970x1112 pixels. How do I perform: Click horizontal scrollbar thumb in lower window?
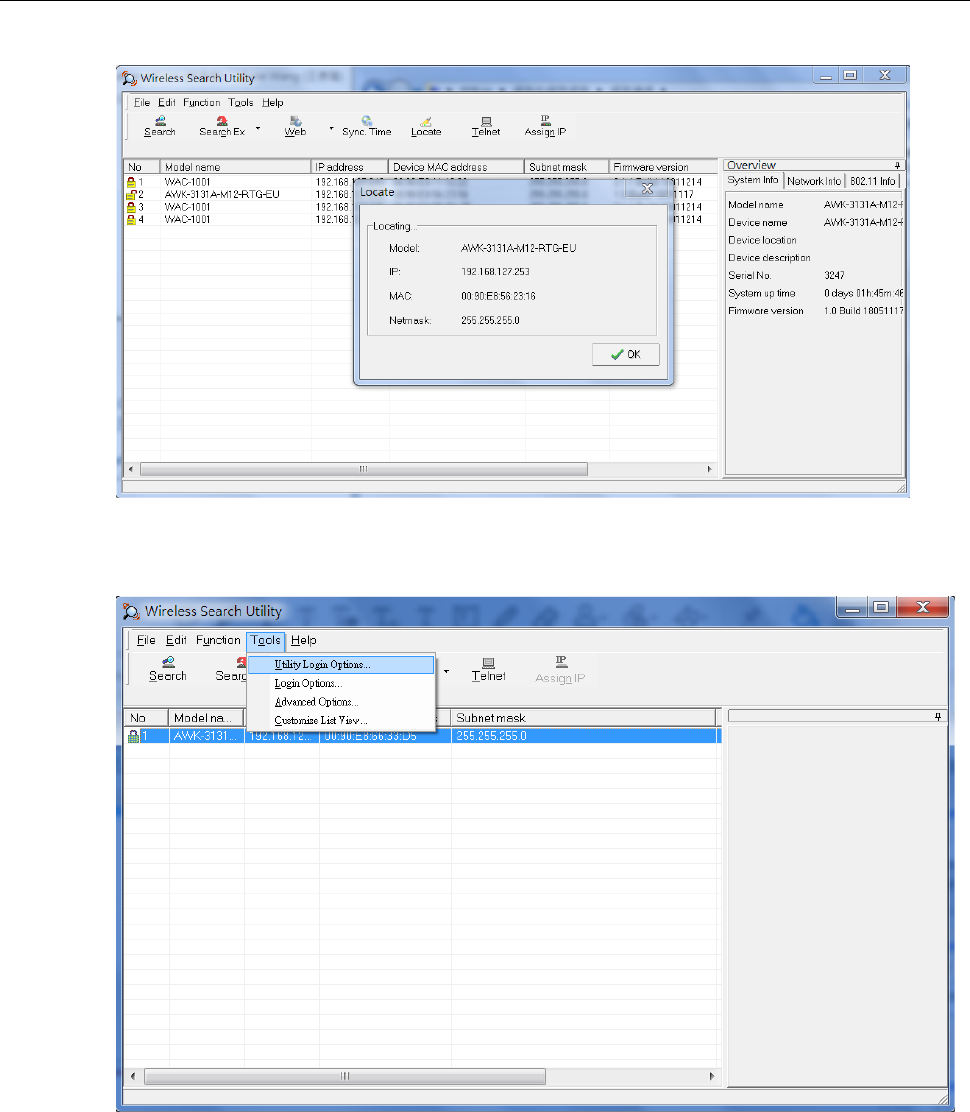pyautogui.click(x=345, y=1077)
